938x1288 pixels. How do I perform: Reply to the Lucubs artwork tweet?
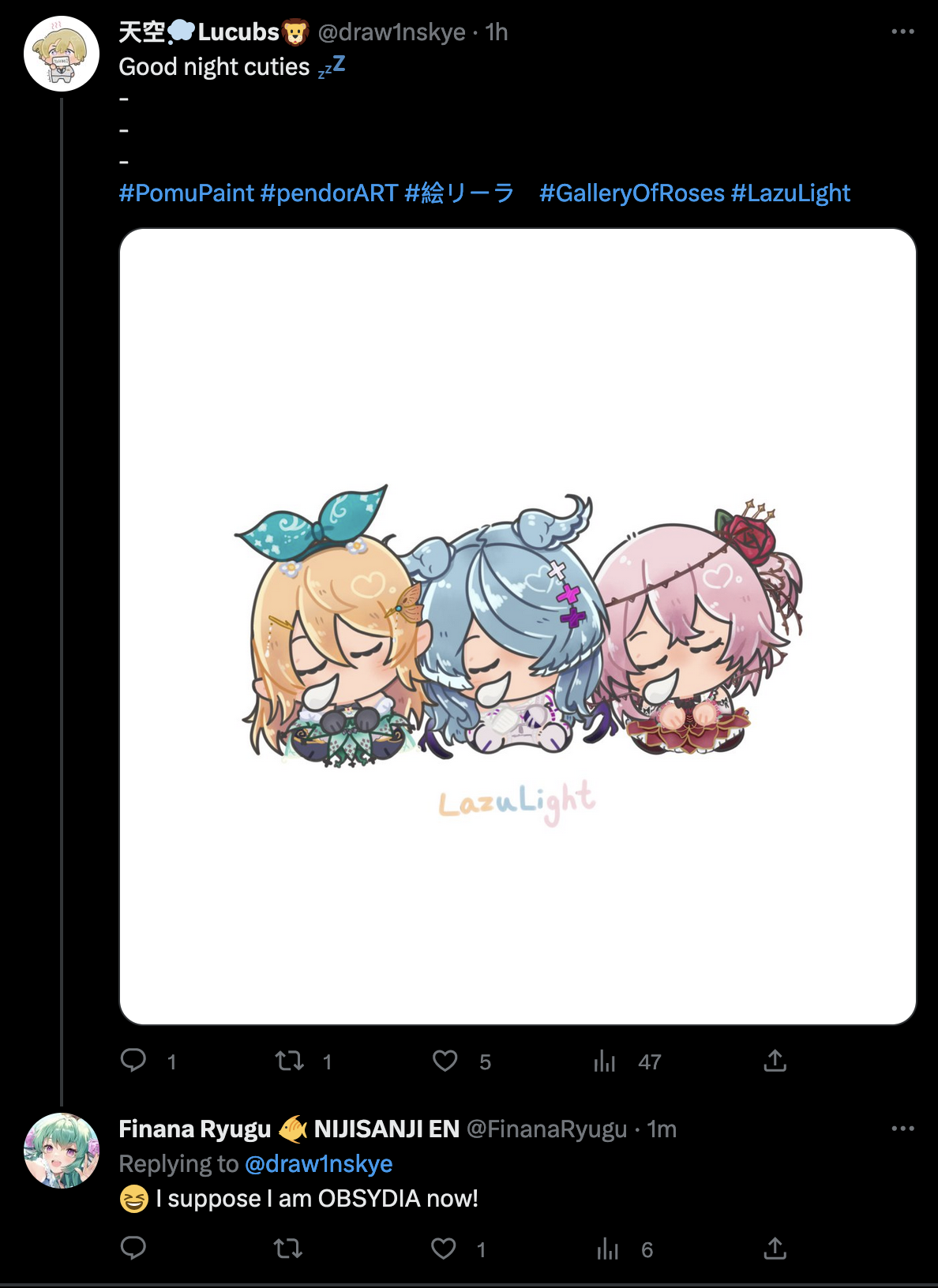click(133, 1060)
